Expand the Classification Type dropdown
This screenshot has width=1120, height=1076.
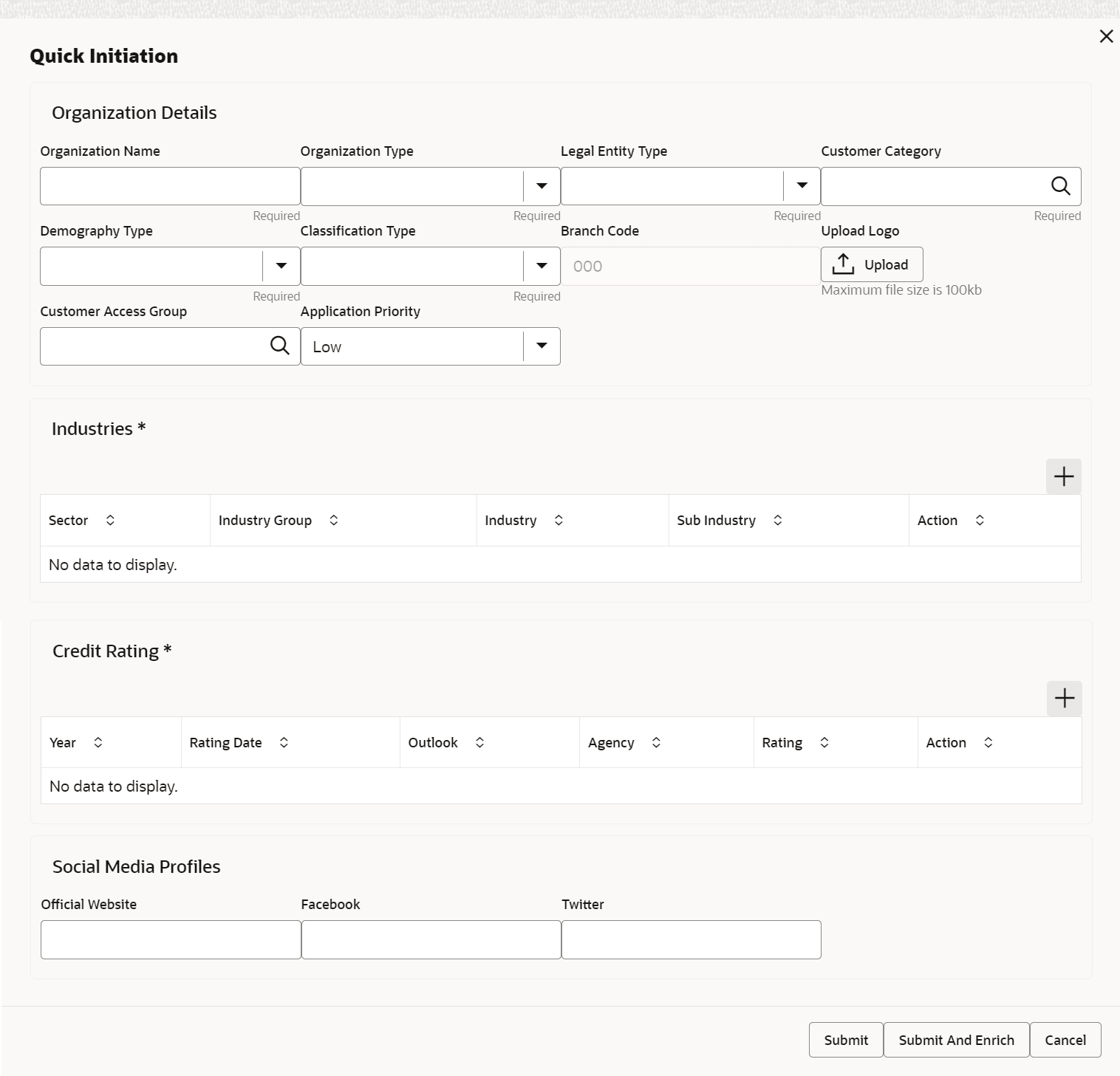pos(542,266)
